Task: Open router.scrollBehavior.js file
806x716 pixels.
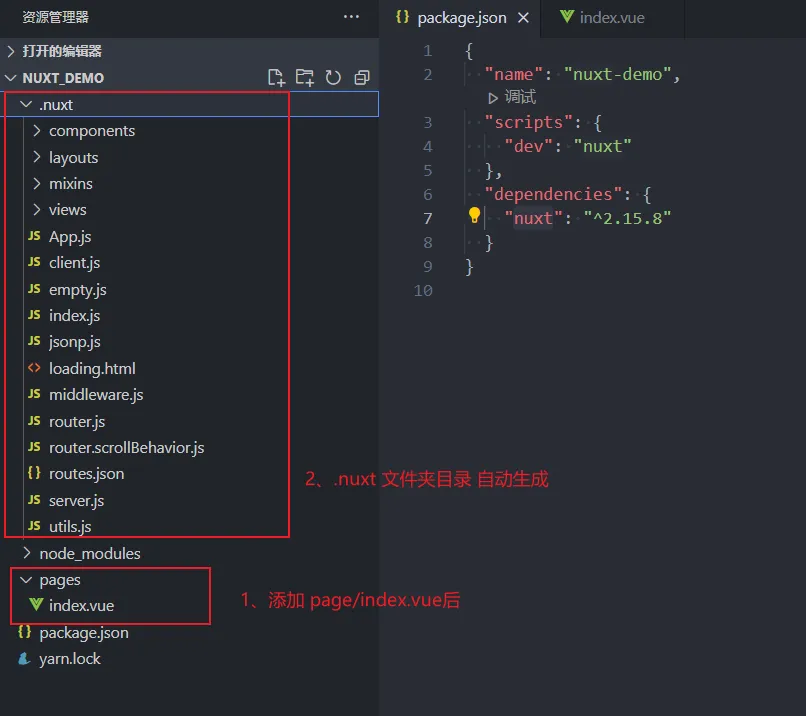Action: point(126,448)
